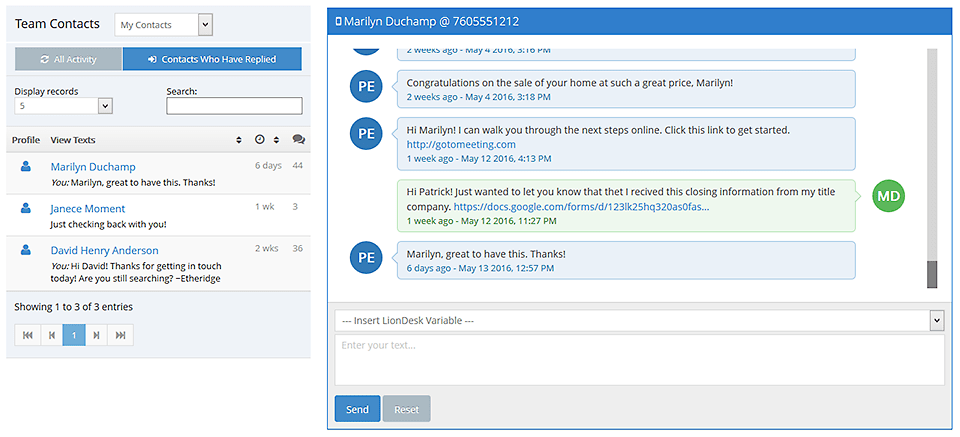Image resolution: width=960 pixels, height=437 pixels.
Task: Click the Profile column header
Action: coord(26,140)
